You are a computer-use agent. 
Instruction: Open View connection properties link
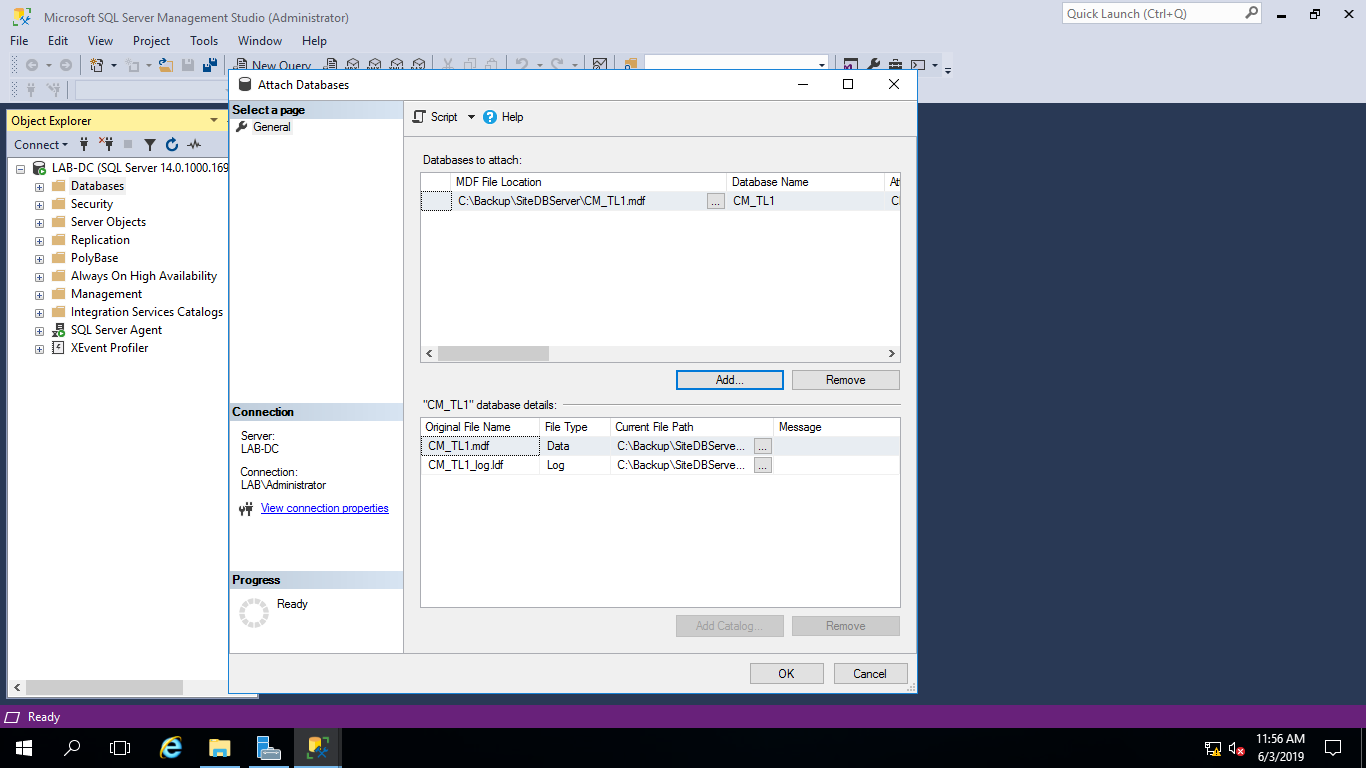pos(325,508)
